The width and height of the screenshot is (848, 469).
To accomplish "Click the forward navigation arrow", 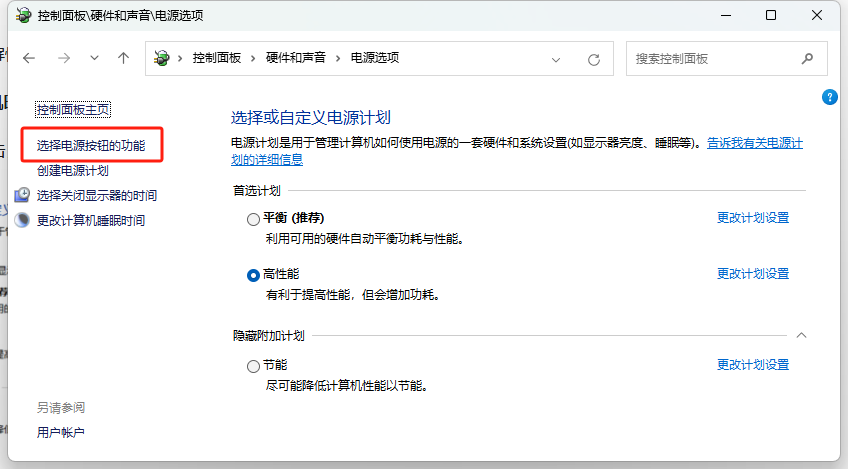I will [x=64, y=59].
